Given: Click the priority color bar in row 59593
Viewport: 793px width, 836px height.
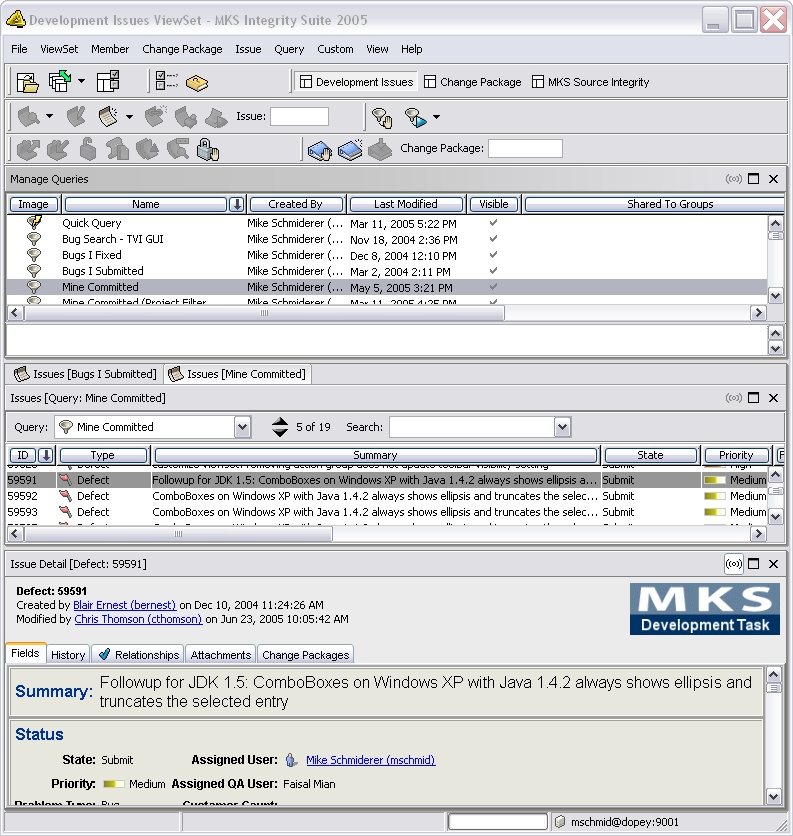Looking at the screenshot, I should [x=715, y=512].
